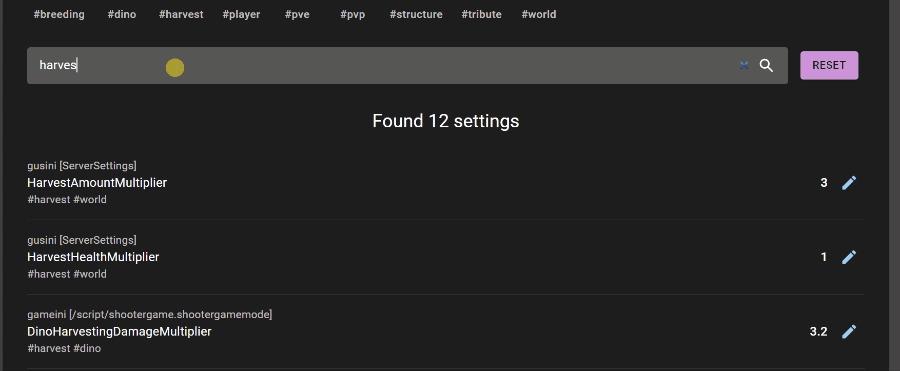Choose the #pve tag filter
Viewport: 900px width, 371px height.
(297, 14)
